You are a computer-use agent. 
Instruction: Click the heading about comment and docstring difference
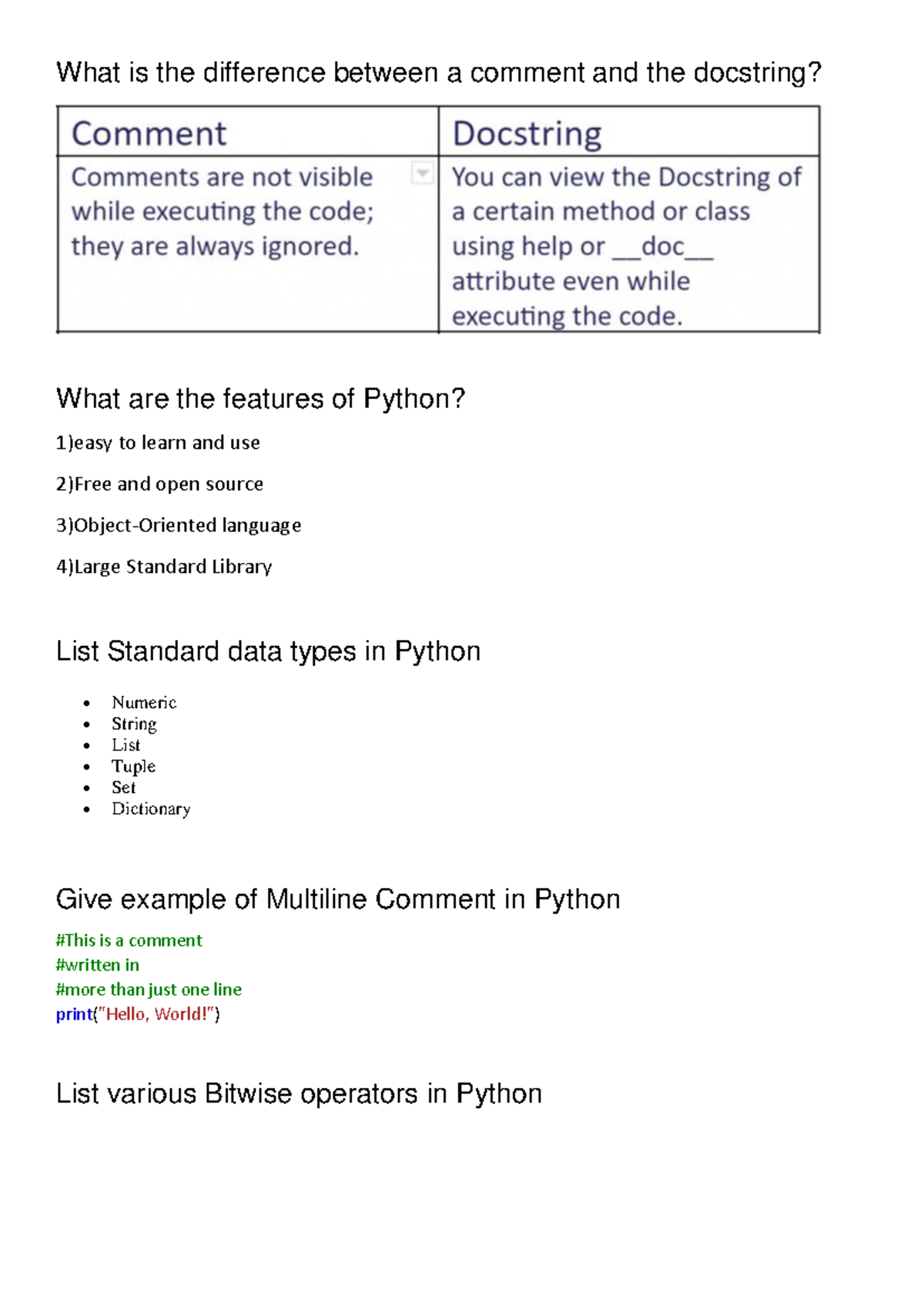(439, 73)
